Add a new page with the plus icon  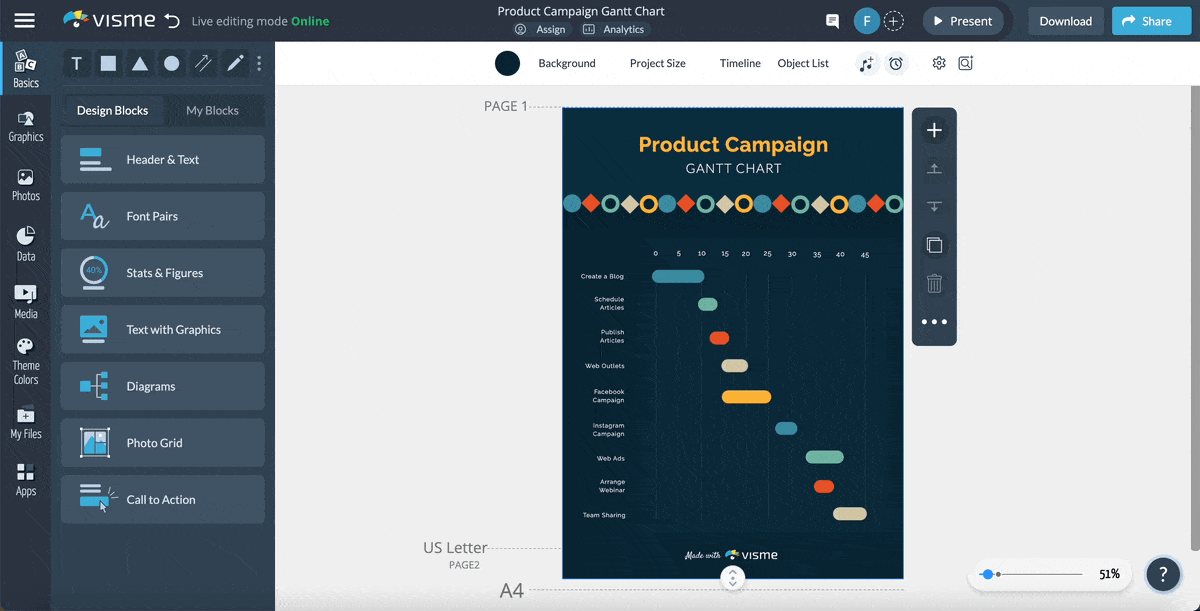933,130
